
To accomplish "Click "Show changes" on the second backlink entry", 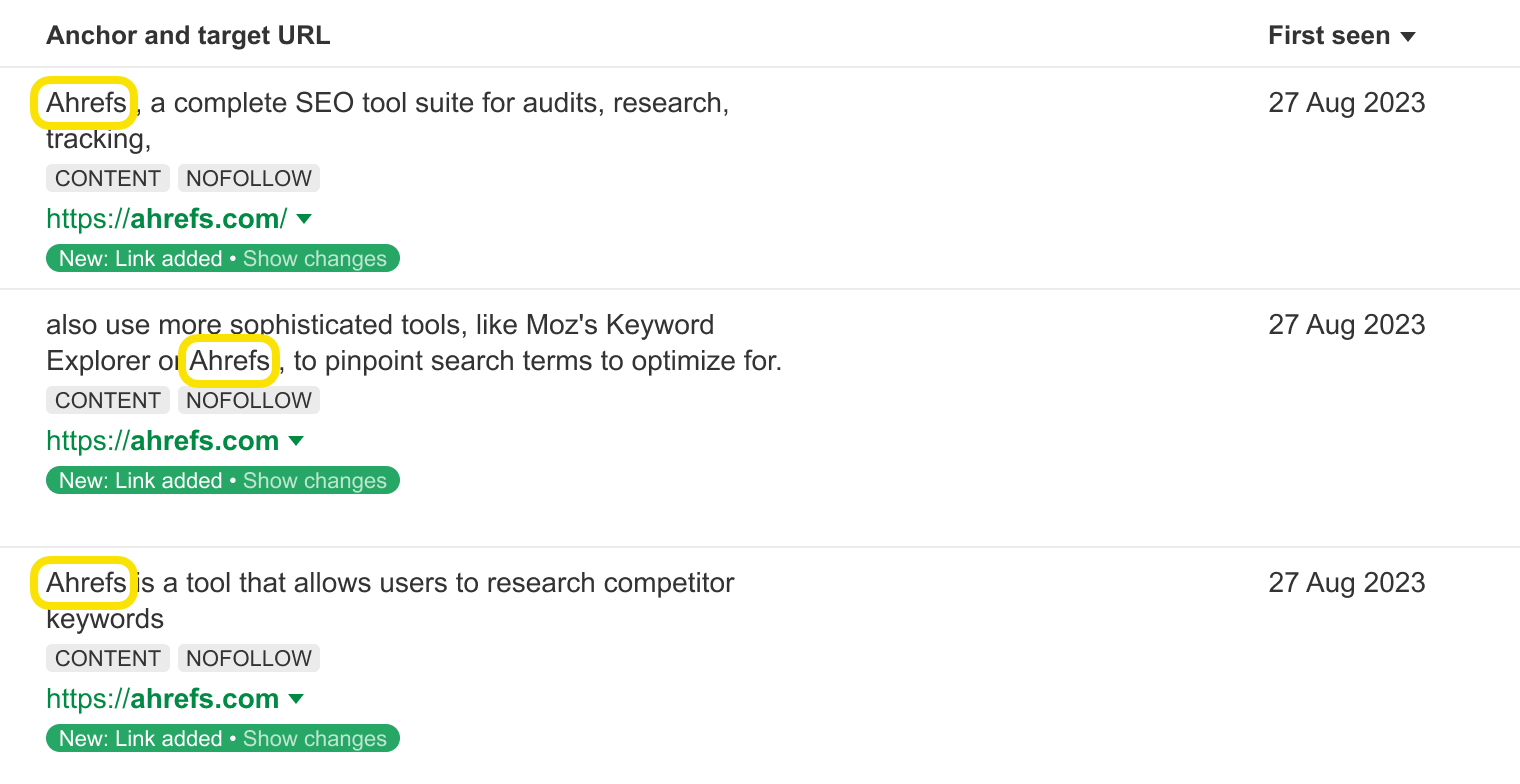I will tap(316, 479).
